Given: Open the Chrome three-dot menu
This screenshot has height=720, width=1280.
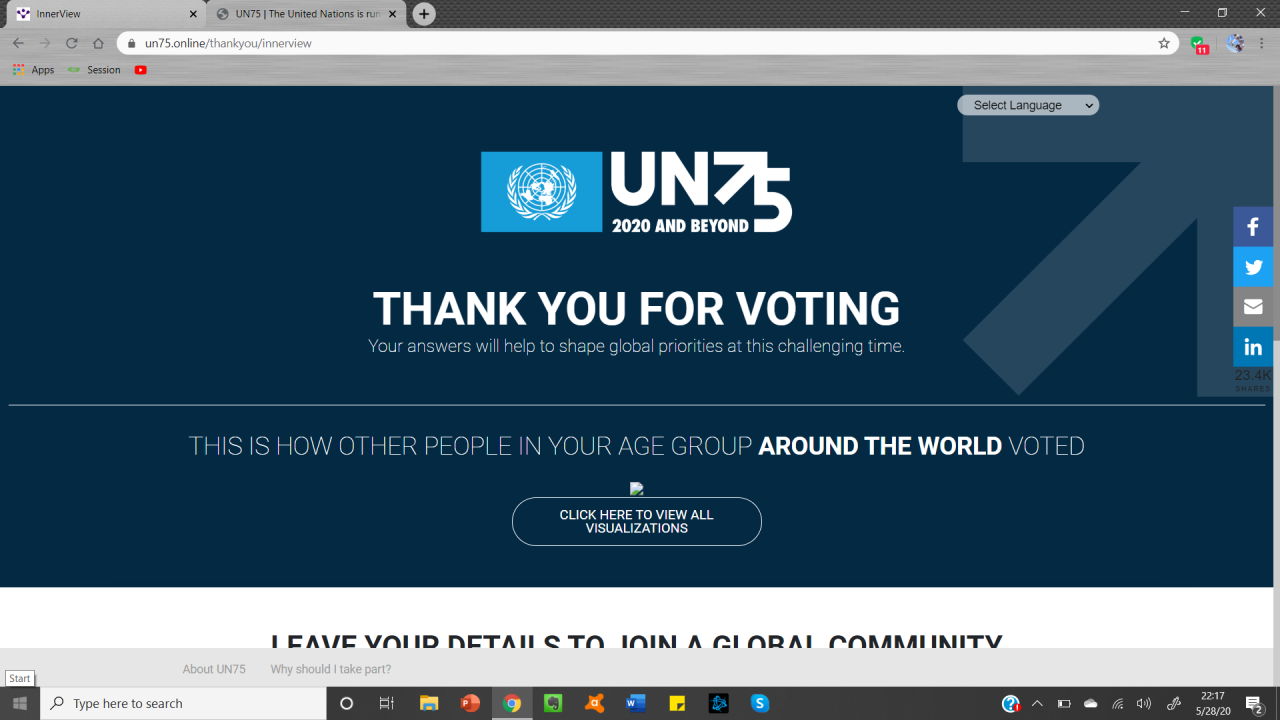Looking at the screenshot, I should pos(1263,43).
